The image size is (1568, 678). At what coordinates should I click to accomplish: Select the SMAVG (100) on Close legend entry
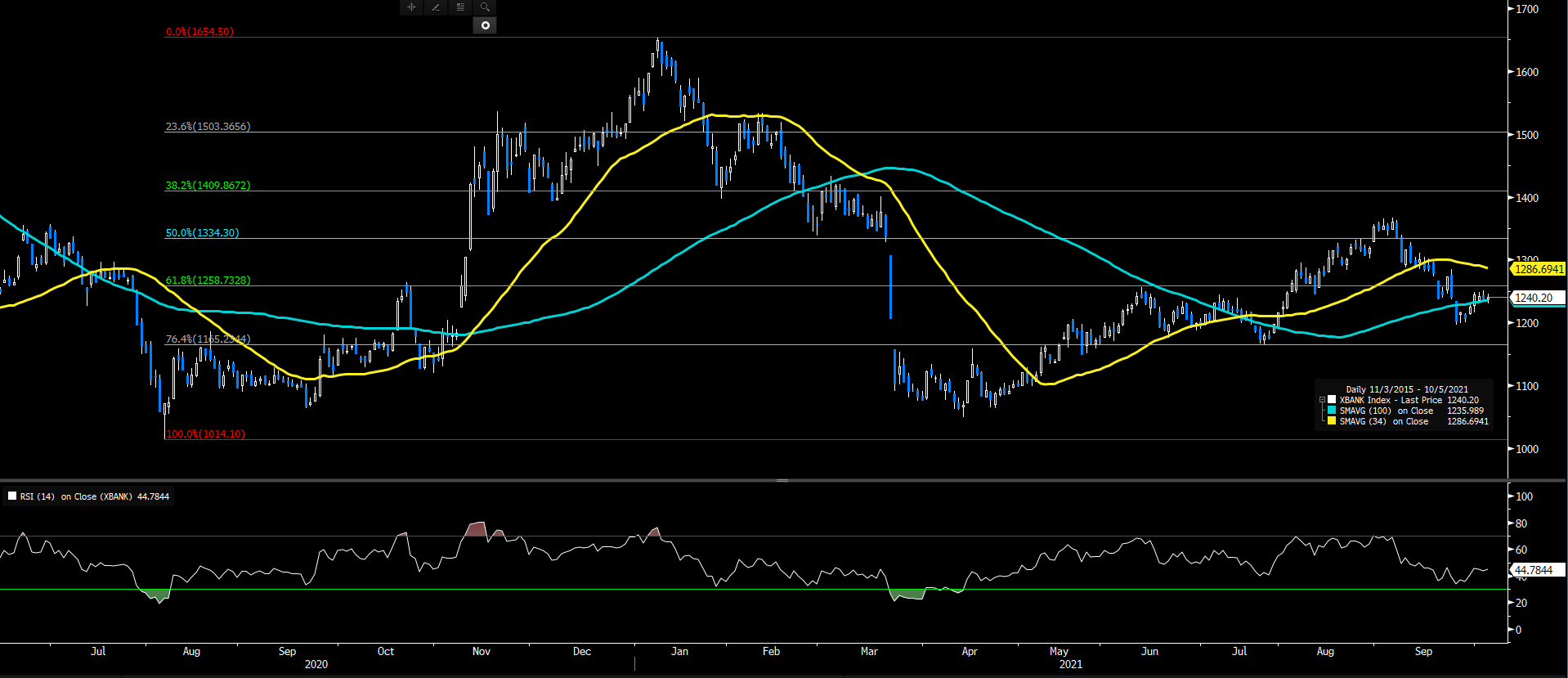(x=1386, y=411)
